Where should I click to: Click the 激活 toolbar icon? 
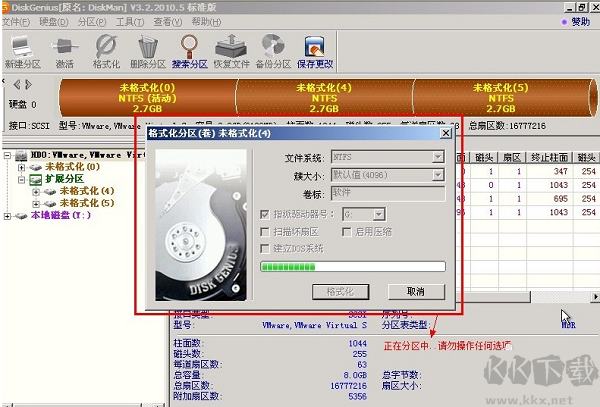[64, 52]
